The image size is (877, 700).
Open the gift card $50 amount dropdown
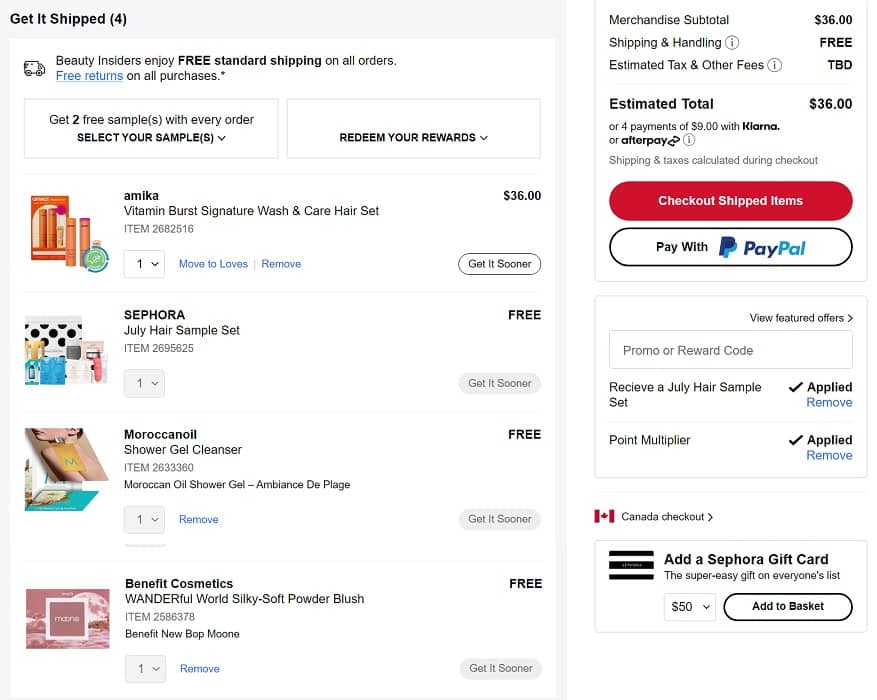coord(690,607)
